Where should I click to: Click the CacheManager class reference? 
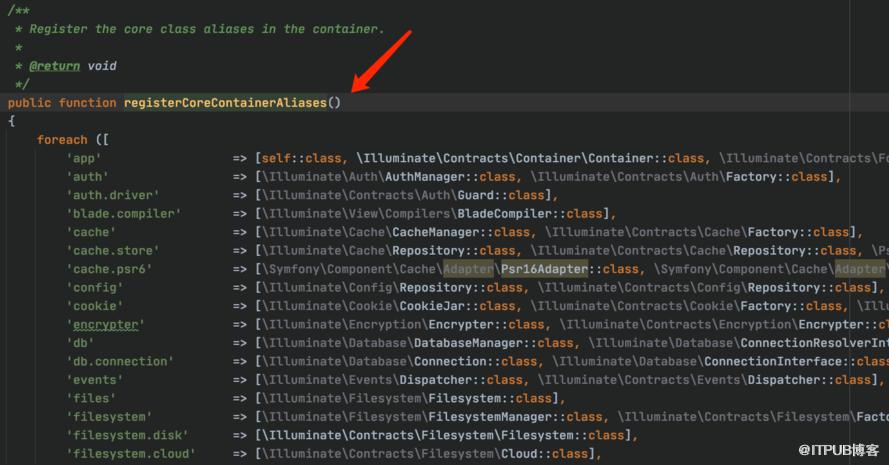(x=436, y=232)
